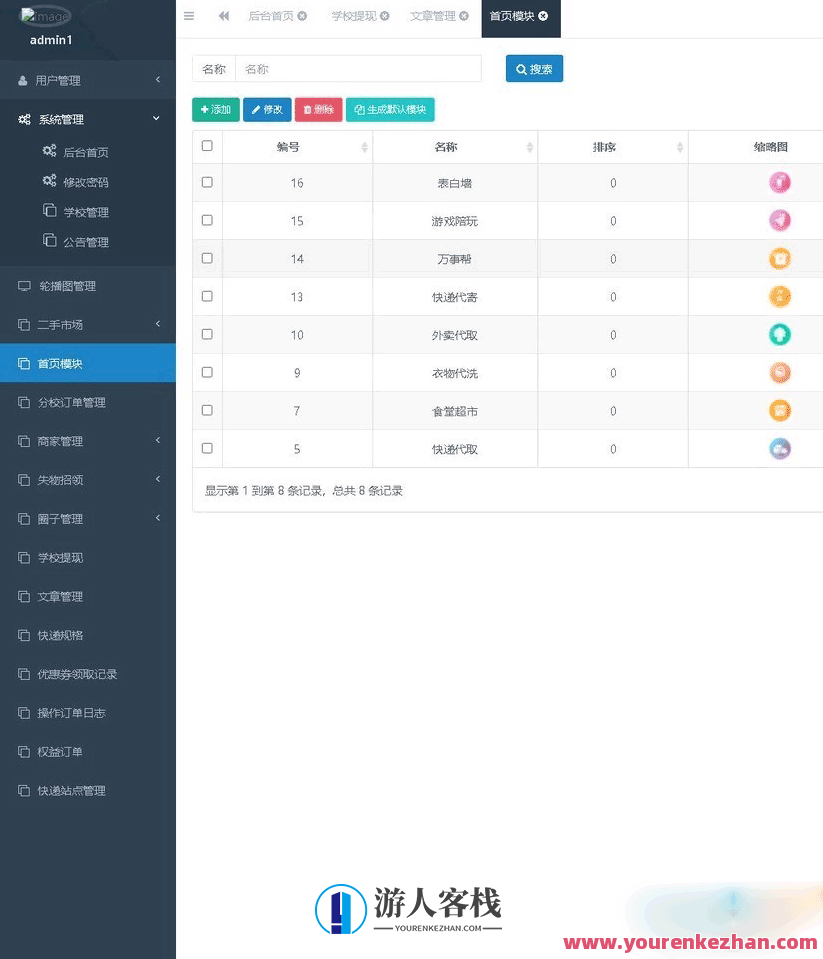The height and width of the screenshot is (959, 823).
Task: Switch to the 文章管理 tab
Action: pyautogui.click(x=432, y=15)
